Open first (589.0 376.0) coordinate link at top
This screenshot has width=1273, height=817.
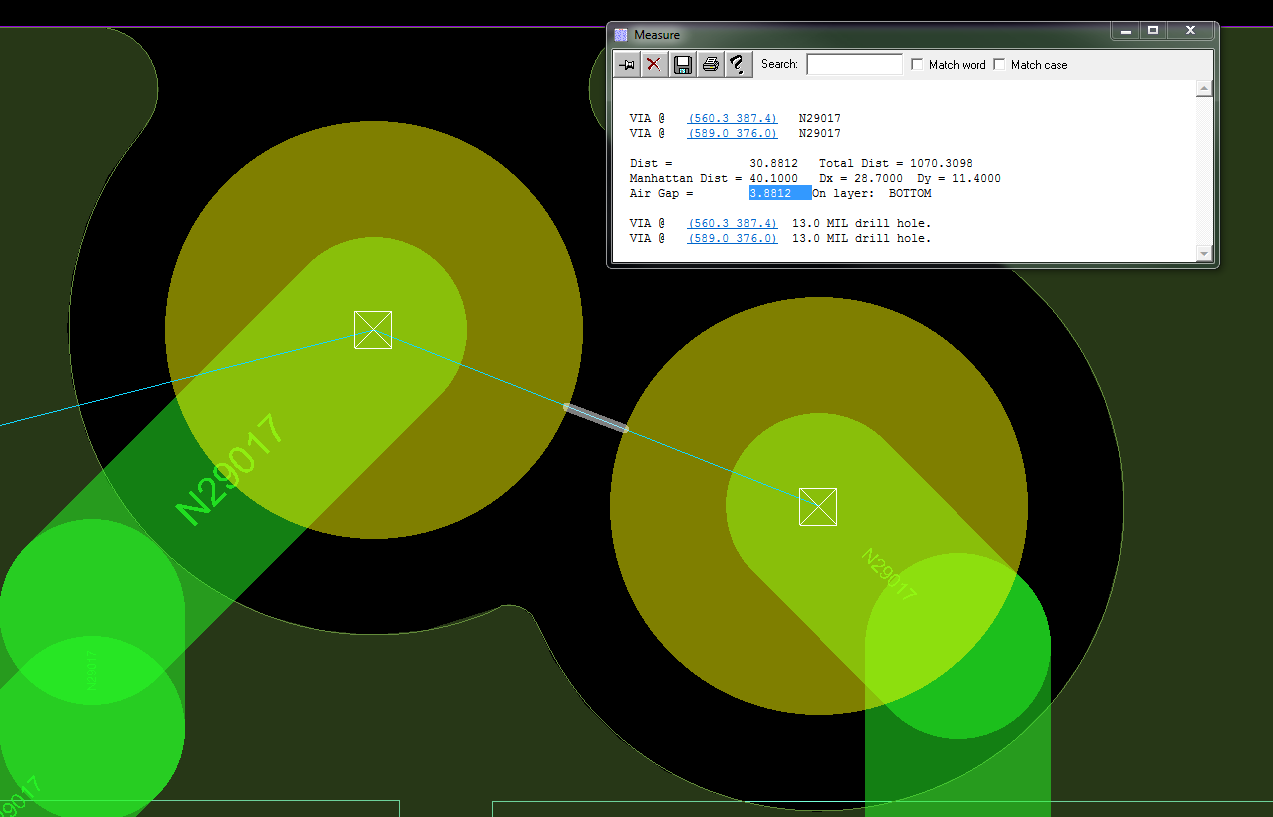click(x=732, y=134)
